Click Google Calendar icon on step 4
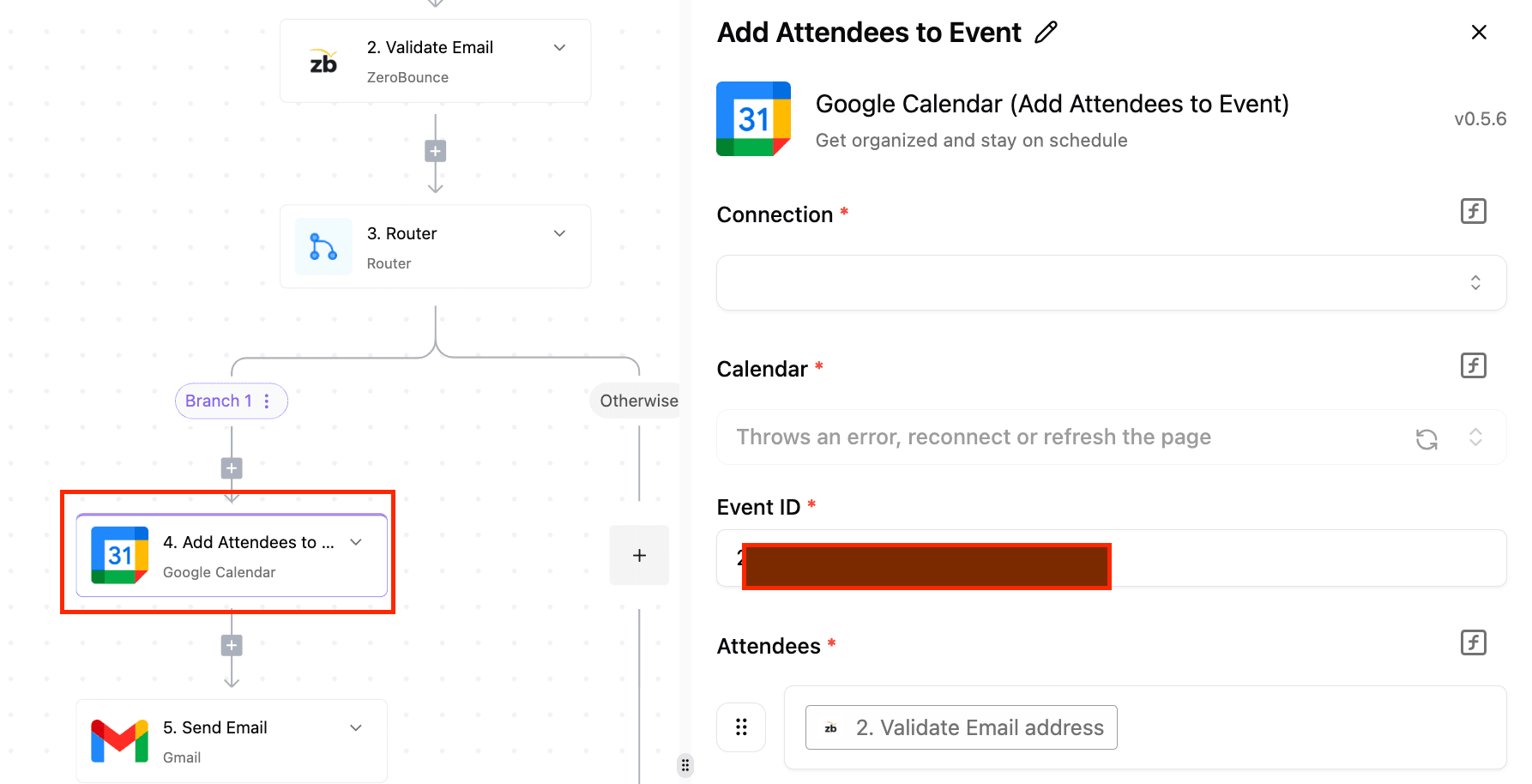 coord(119,555)
